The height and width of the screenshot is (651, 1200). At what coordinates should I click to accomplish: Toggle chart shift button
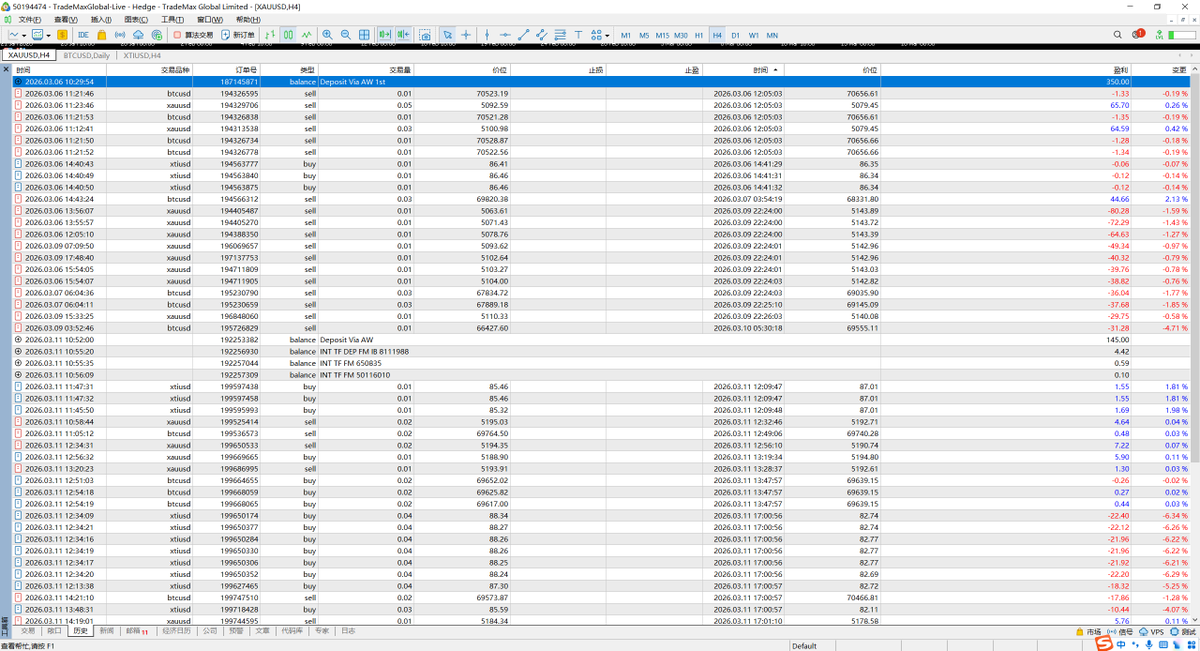click(x=404, y=35)
